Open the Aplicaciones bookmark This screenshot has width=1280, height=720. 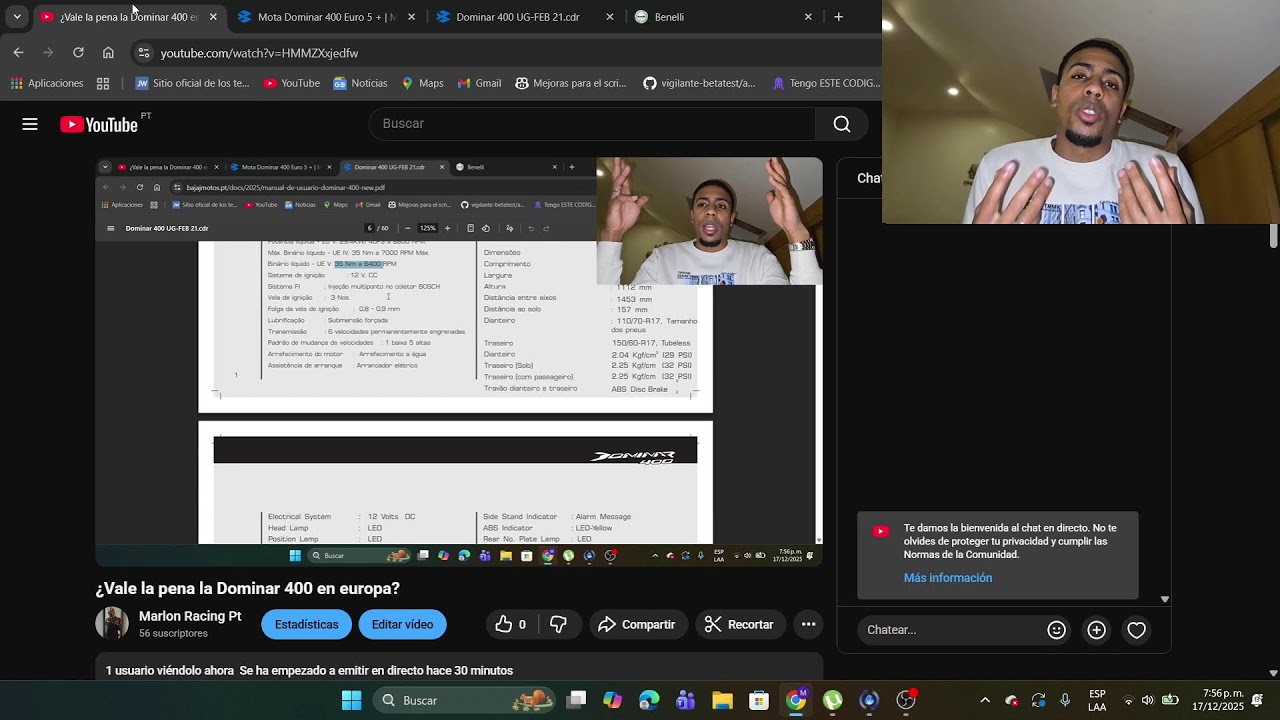point(47,83)
